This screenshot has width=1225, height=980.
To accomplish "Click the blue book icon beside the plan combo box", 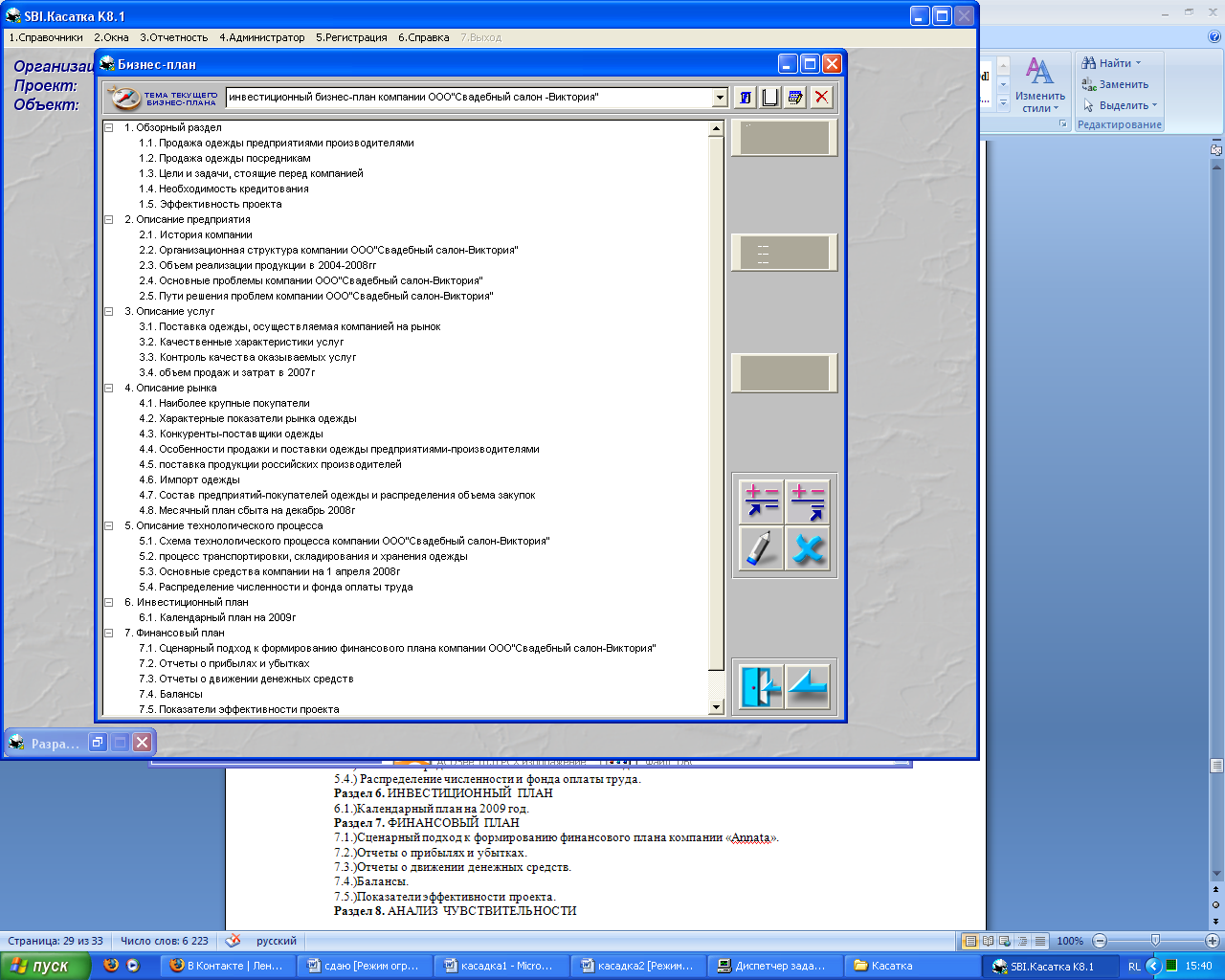I will coord(746,98).
